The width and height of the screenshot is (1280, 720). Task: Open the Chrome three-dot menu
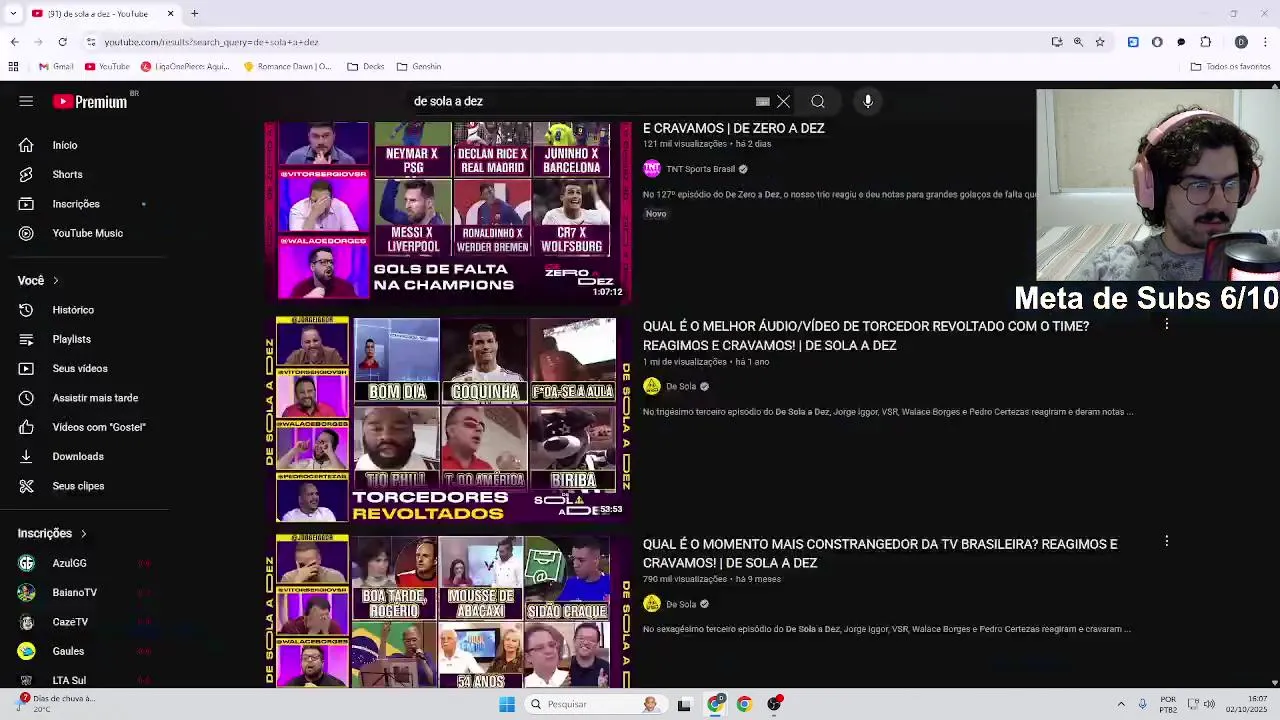pyautogui.click(x=1265, y=42)
